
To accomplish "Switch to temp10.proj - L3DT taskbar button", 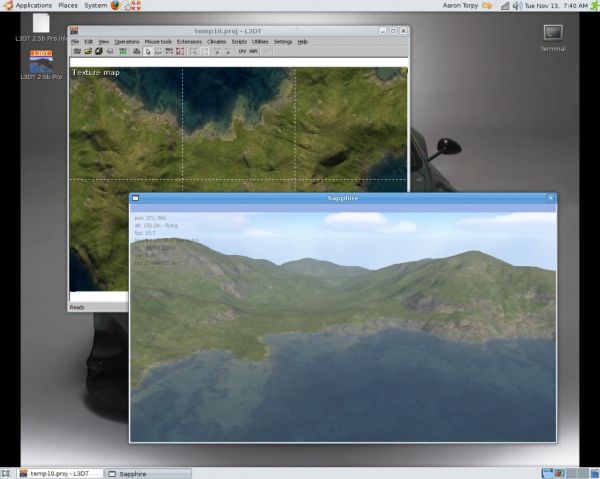I will (x=60, y=472).
